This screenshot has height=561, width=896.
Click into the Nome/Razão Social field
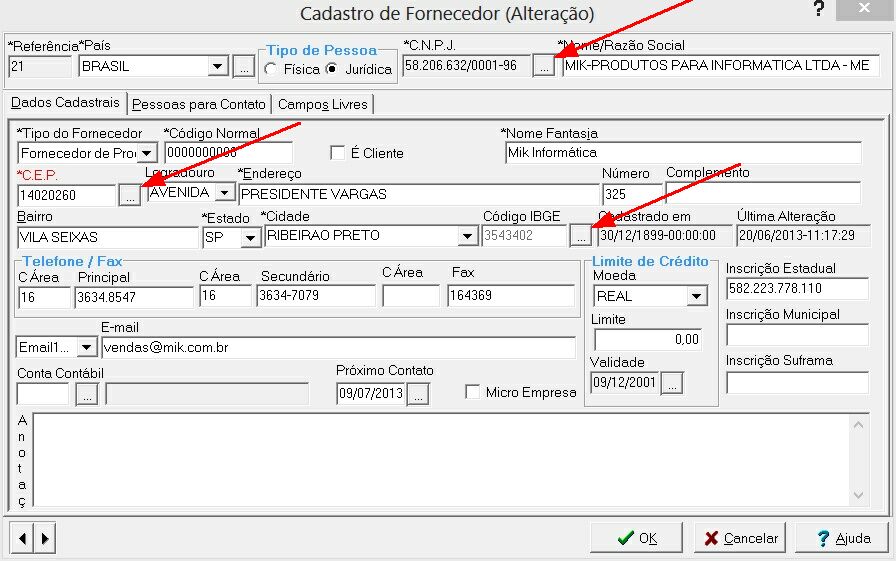(x=721, y=66)
